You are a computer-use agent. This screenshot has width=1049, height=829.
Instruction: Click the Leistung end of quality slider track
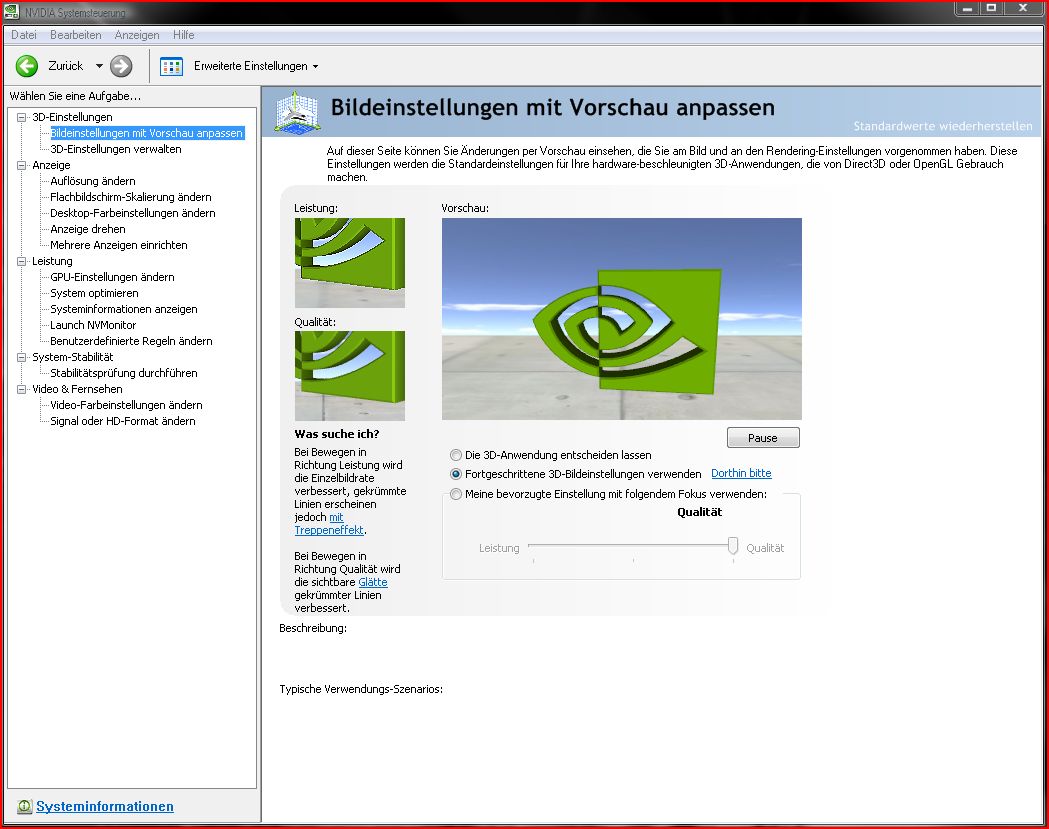[531, 546]
